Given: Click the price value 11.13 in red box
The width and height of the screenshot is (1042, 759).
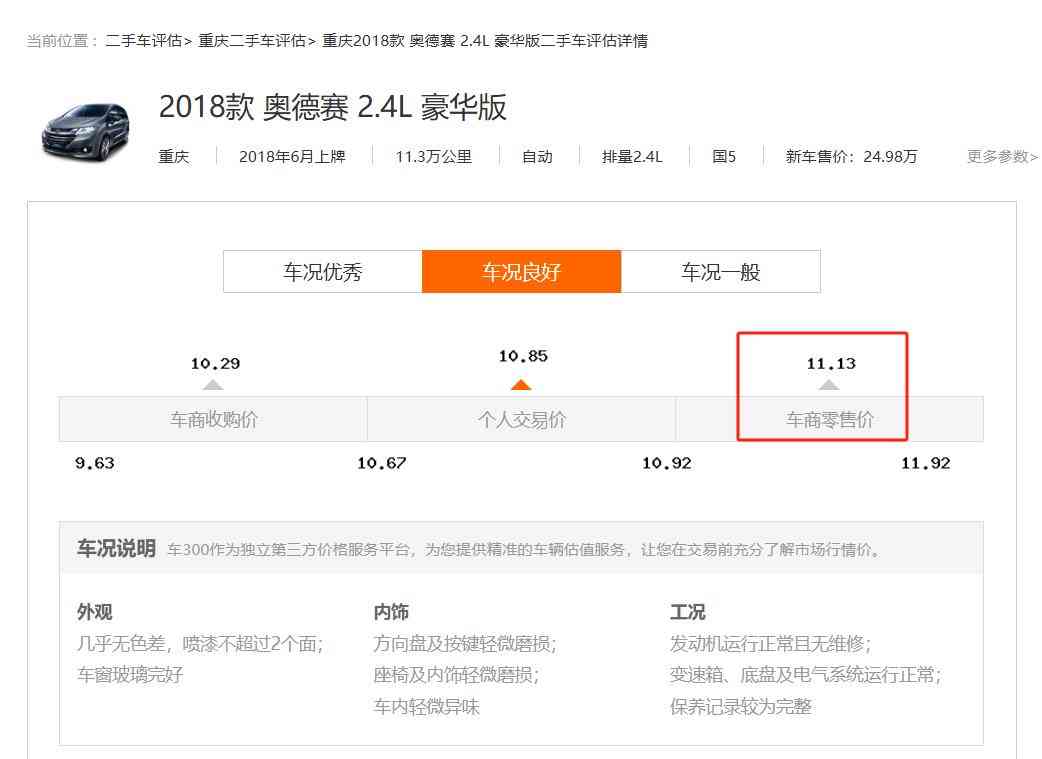Looking at the screenshot, I should click(x=829, y=364).
